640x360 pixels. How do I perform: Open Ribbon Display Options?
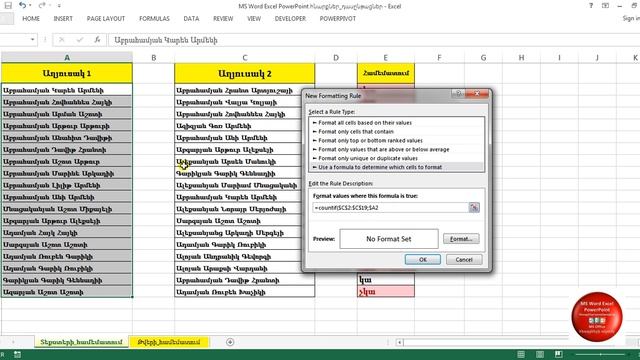(605, 6)
